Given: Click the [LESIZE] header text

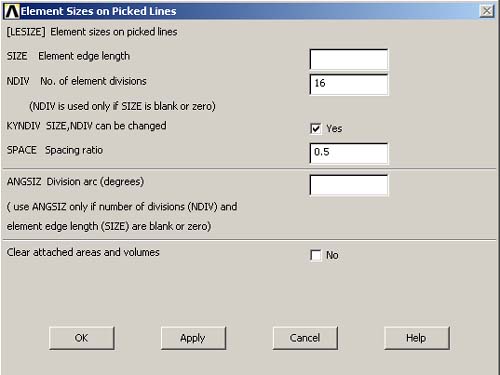Looking at the screenshot, I should click(92, 32).
